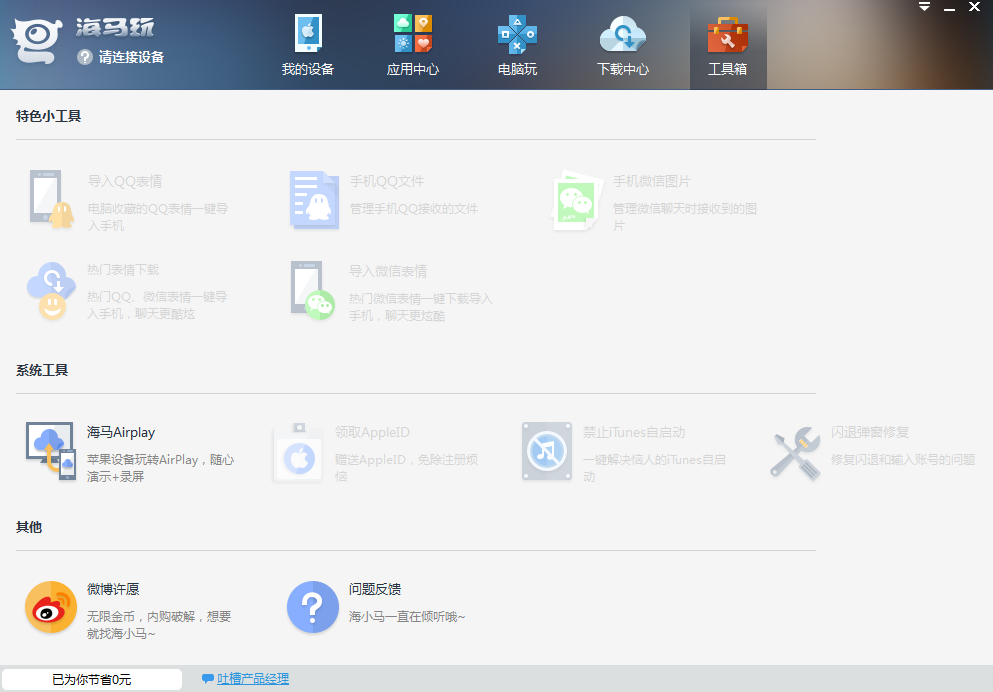Select the 工具箱 toolbox tab
Viewport: 993px width, 692px height.
[728, 45]
